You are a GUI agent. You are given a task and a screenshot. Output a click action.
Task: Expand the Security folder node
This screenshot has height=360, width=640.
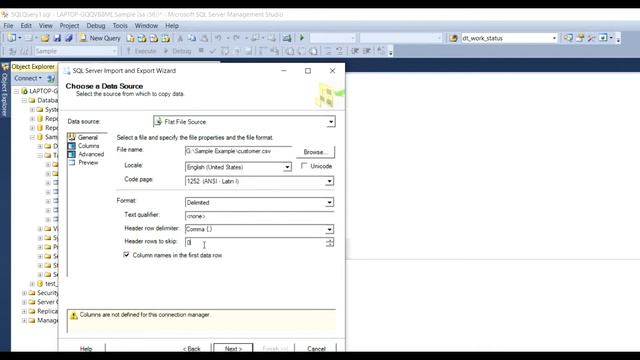(x=24, y=293)
